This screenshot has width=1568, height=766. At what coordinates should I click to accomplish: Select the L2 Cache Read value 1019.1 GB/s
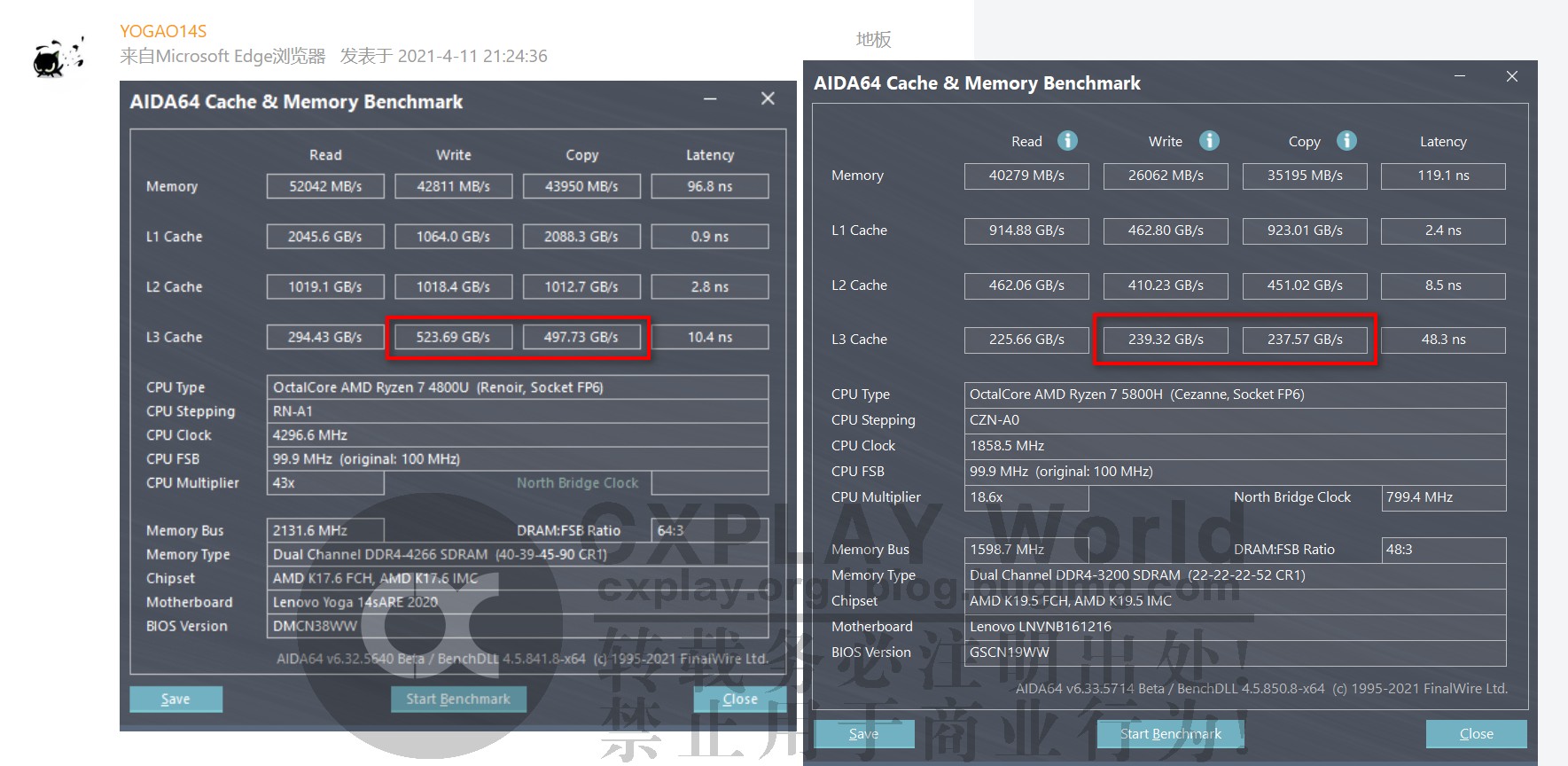tap(325, 286)
